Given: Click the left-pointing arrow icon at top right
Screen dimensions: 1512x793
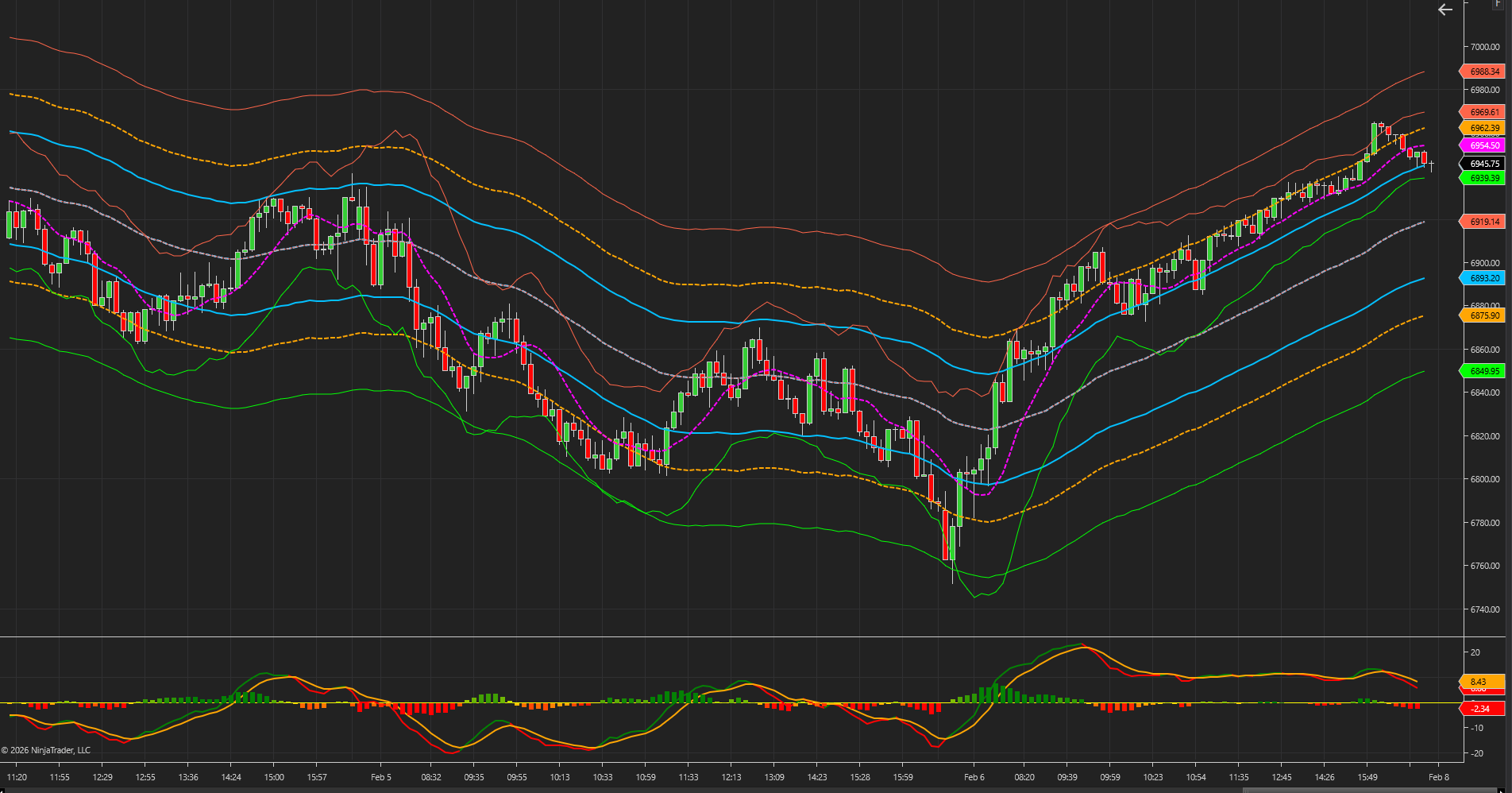Looking at the screenshot, I should (1445, 10).
